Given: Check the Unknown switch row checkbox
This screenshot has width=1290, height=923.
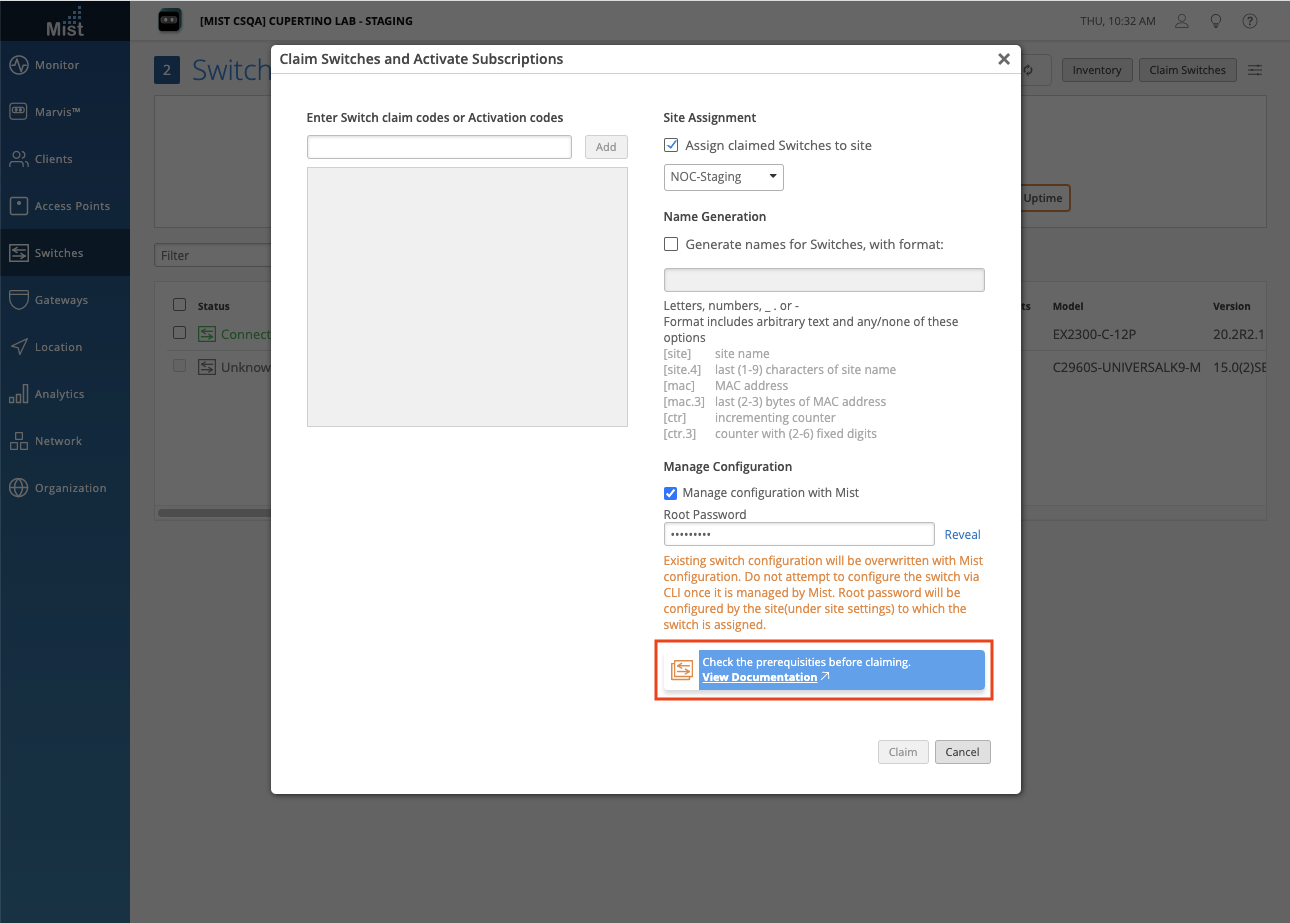Looking at the screenshot, I should pos(179,366).
